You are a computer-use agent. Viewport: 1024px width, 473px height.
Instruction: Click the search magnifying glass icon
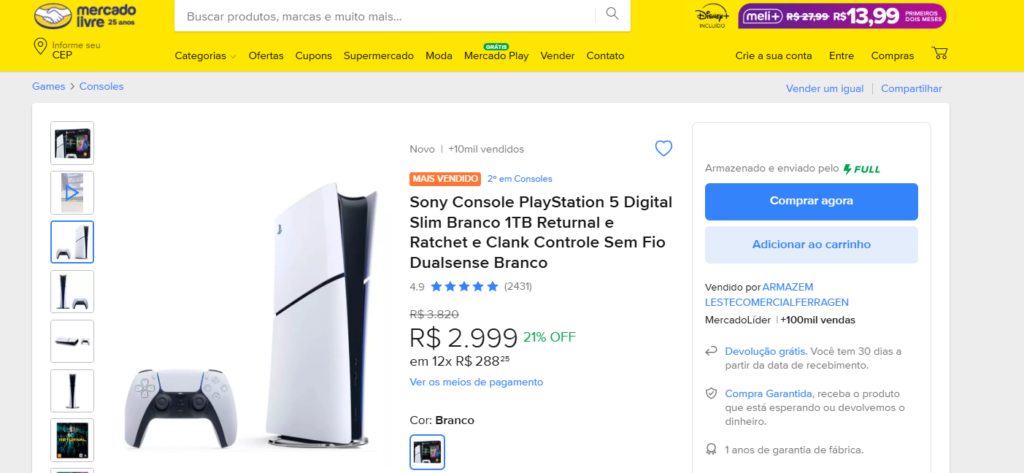[x=612, y=15]
